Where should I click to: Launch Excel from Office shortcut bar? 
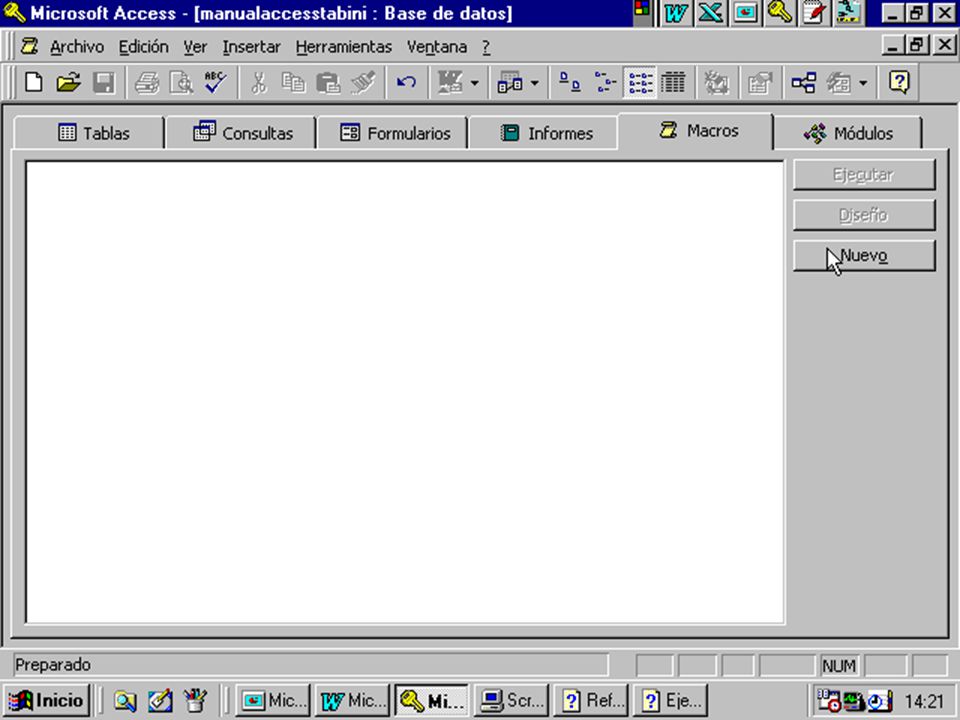click(x=710, y=13)
